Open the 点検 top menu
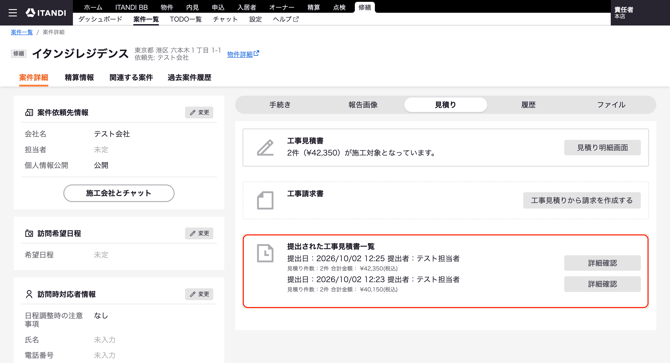 (x=339, y=7)
